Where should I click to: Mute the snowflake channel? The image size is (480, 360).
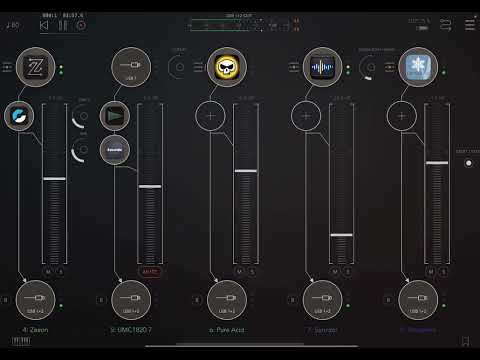point(431,272)
